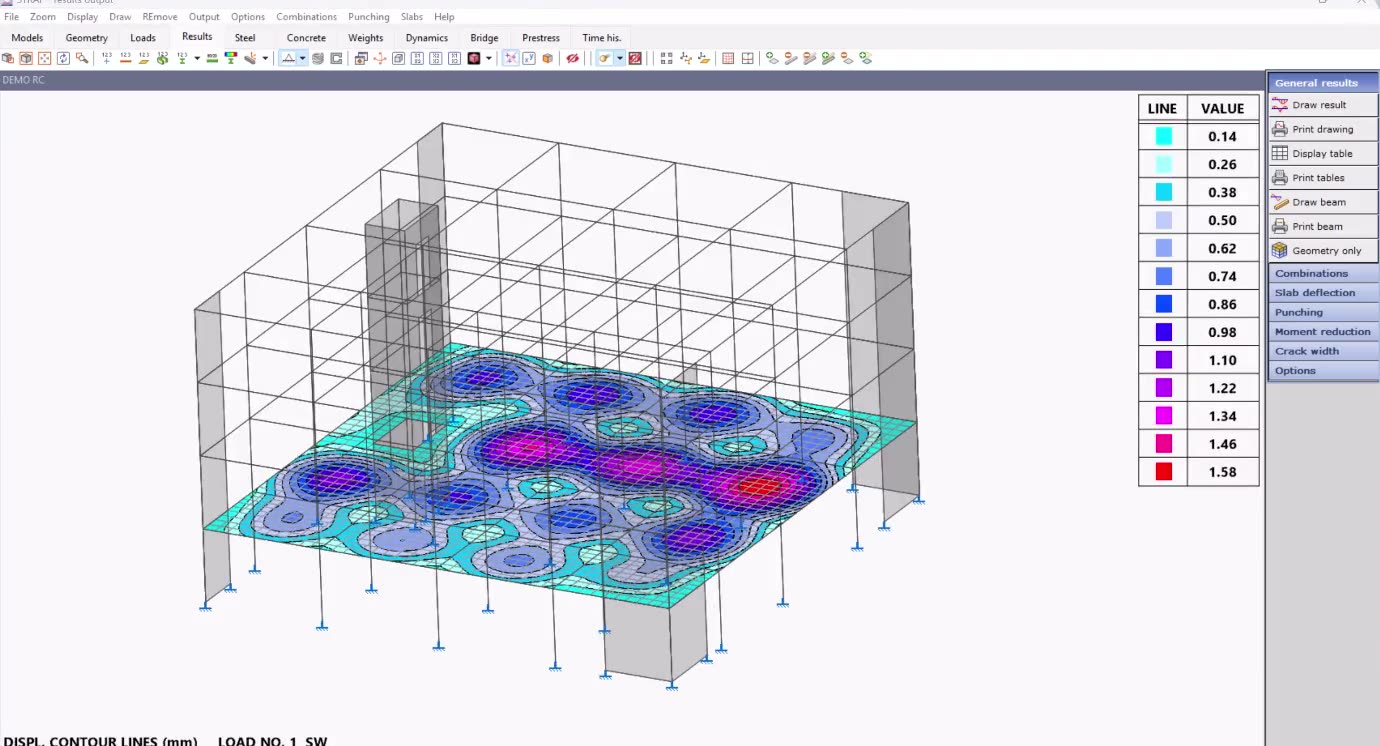Click the legend value 0.50
1380x746 pixels.
pyautogui.click(x=1222, y=220)
